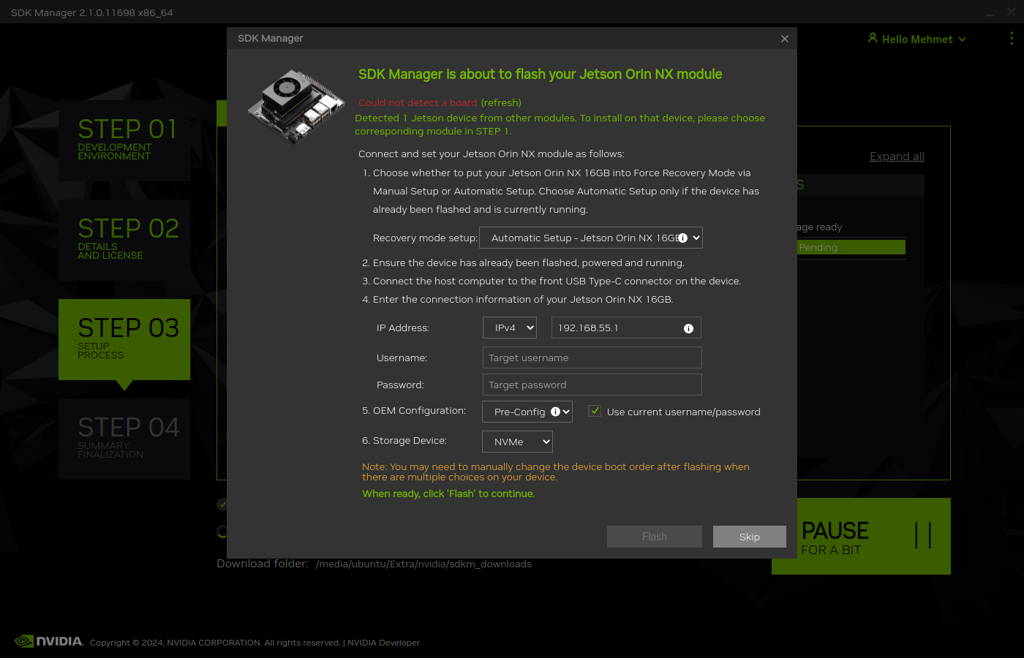Click the download folder path text
This screenshot has height=658, width=1024.
424,564
